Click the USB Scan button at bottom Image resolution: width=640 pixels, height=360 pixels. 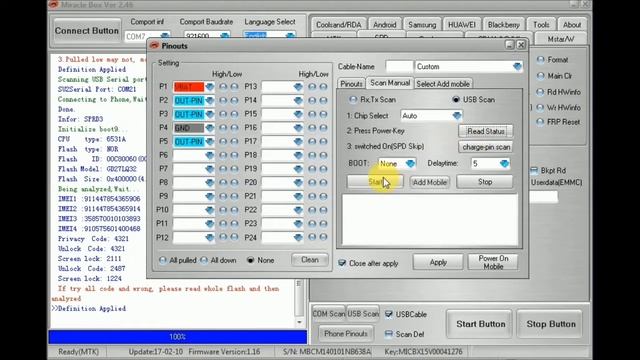tap(363, 314)
